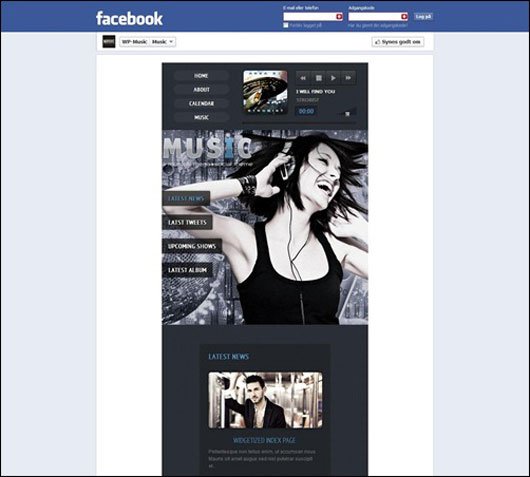Click the rewind button in music player
Screen dimensions: 530x477
click(303, 78)
